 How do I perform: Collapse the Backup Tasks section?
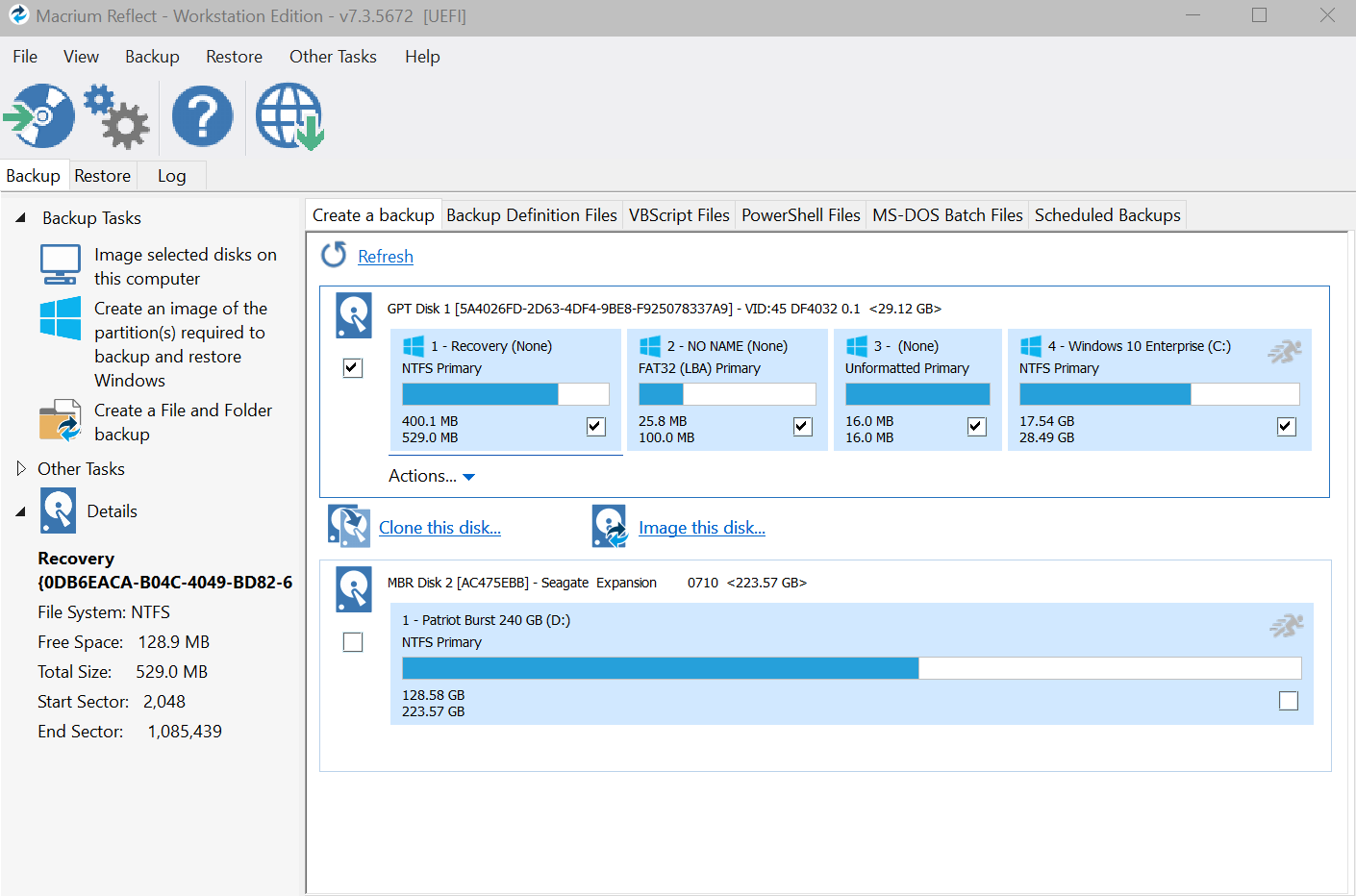tap(20, 218)
